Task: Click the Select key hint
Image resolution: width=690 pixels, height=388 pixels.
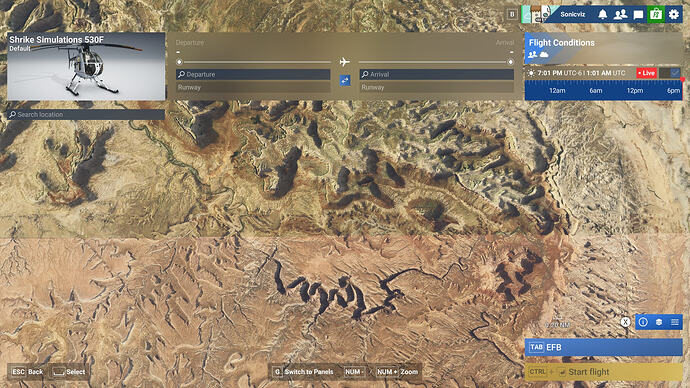Action: [x=69, y=372]
